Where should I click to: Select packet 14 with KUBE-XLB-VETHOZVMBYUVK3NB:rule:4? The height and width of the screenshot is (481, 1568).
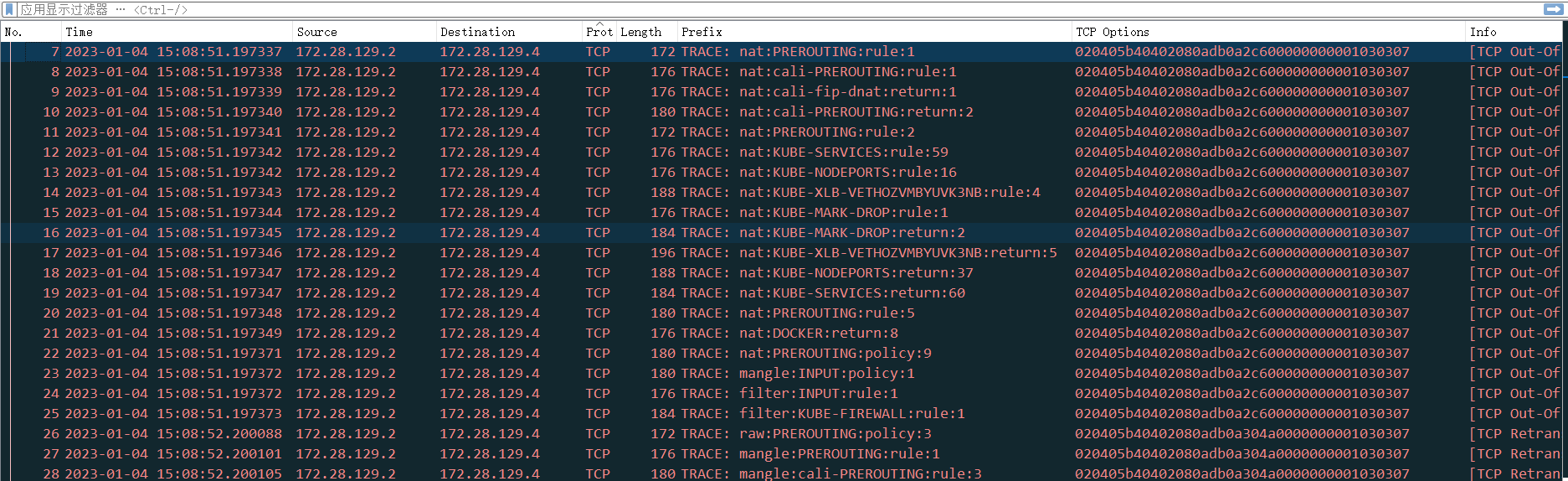click(889, 193)
